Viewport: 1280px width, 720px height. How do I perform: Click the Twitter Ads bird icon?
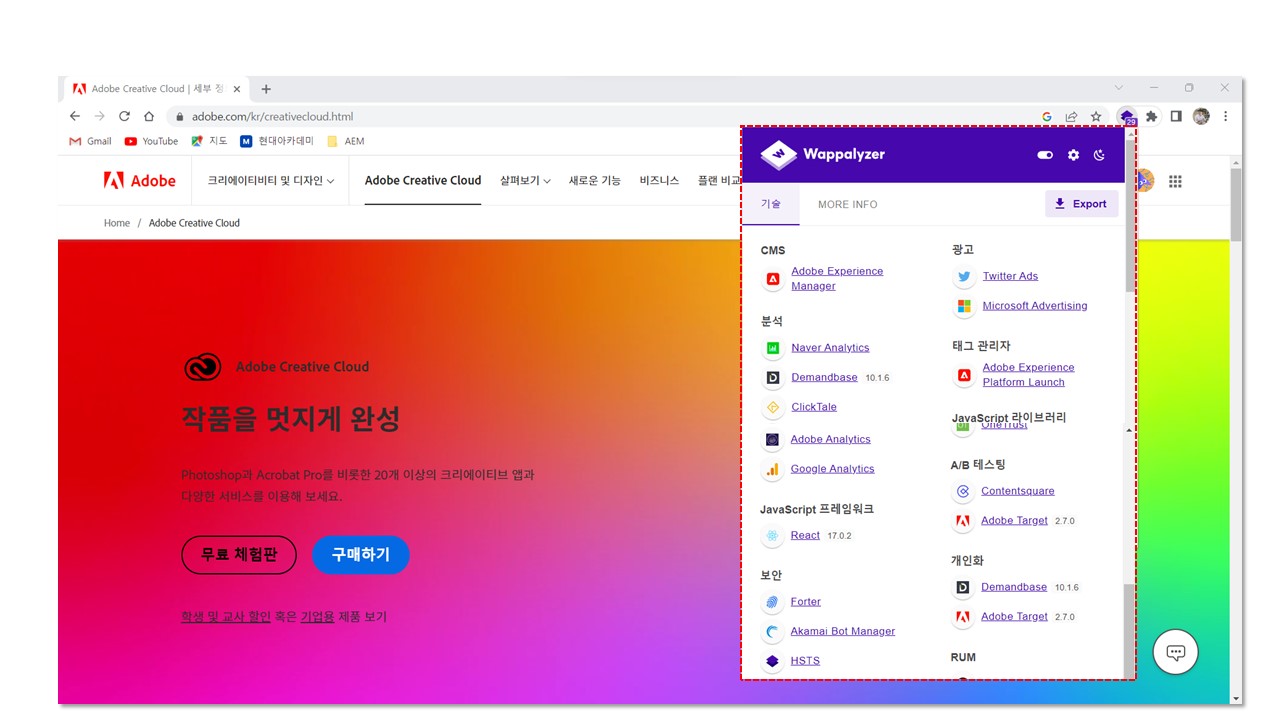[964, 277]
